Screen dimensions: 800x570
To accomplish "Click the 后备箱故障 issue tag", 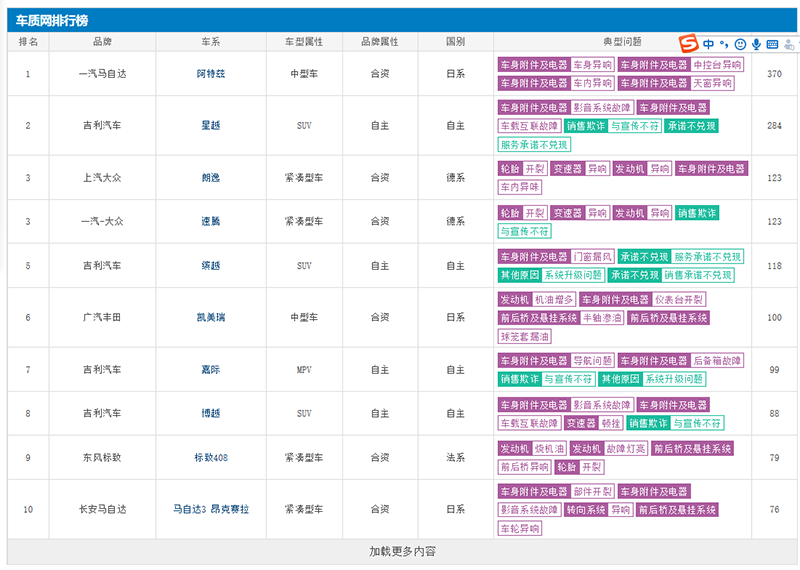I will [x=717, y=361].
